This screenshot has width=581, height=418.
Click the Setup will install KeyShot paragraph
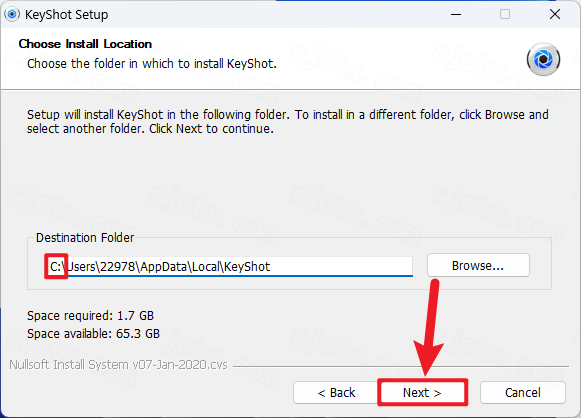[288, 122]
